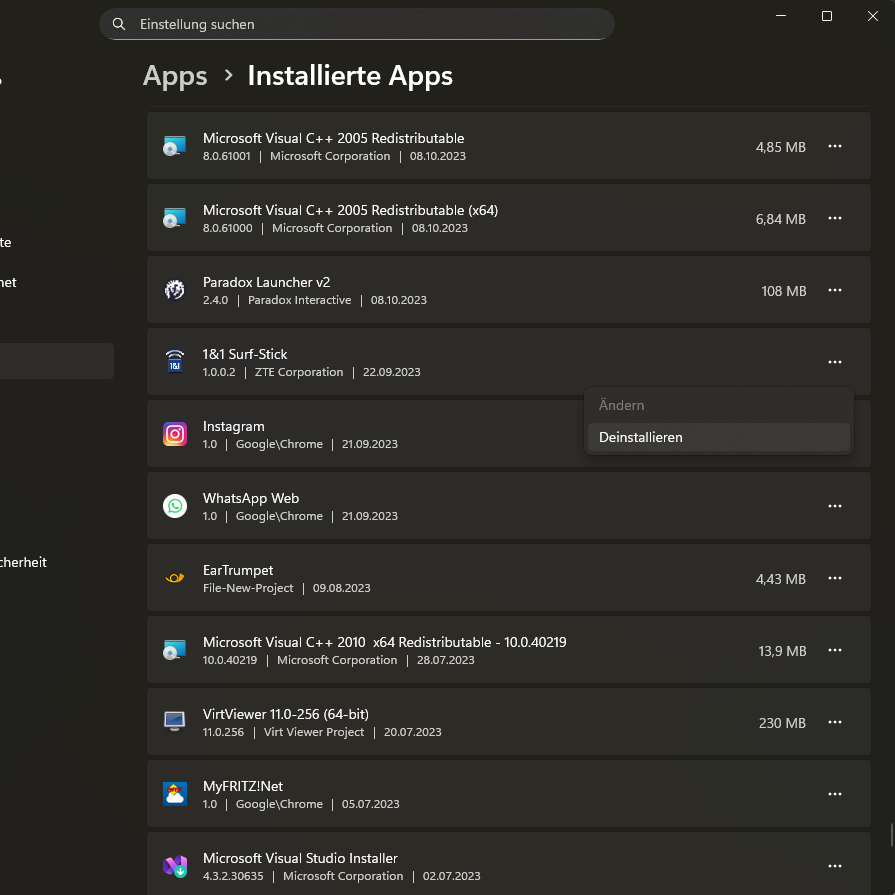Select the Installierte Apps breadcrumb label

click(349, 75)
